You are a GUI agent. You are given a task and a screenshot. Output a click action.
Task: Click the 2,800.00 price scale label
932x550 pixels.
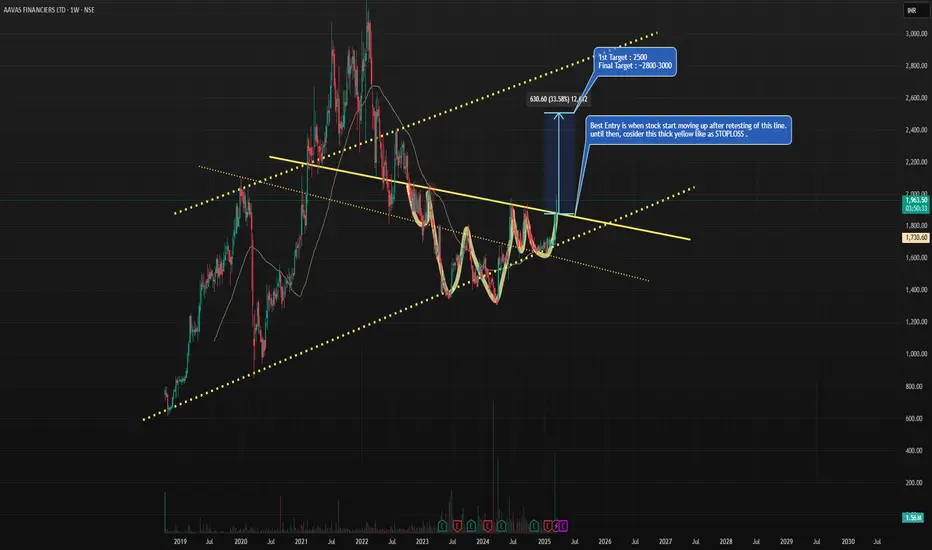coord(916,66)
